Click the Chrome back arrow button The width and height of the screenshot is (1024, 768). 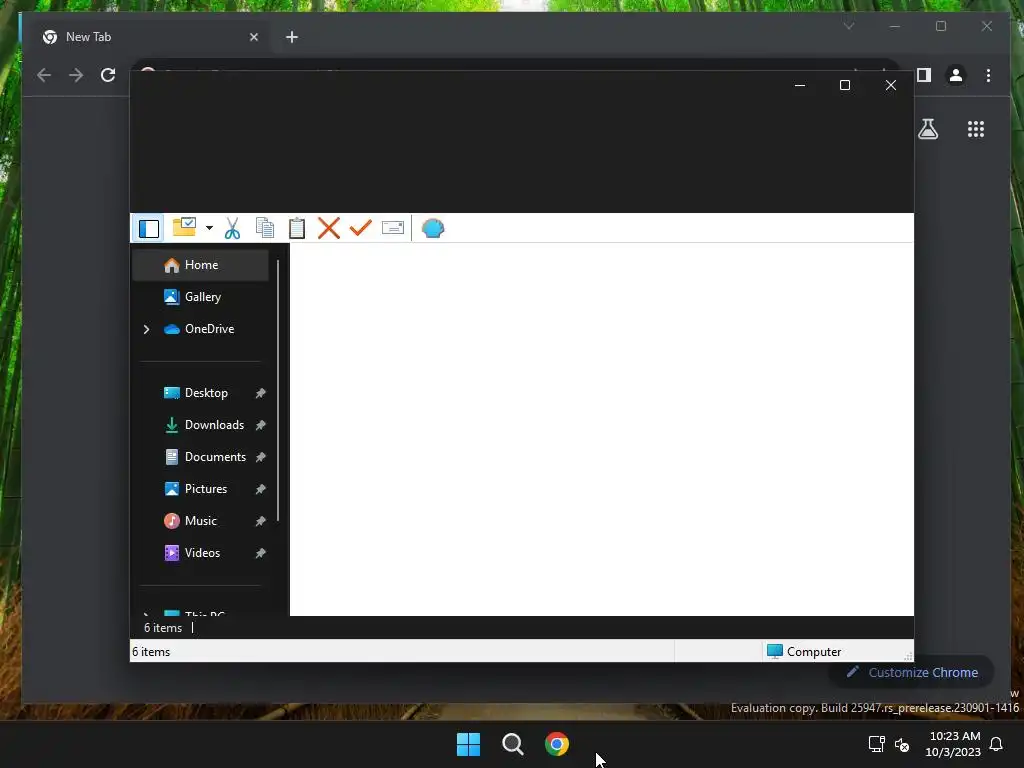[44, 75]
